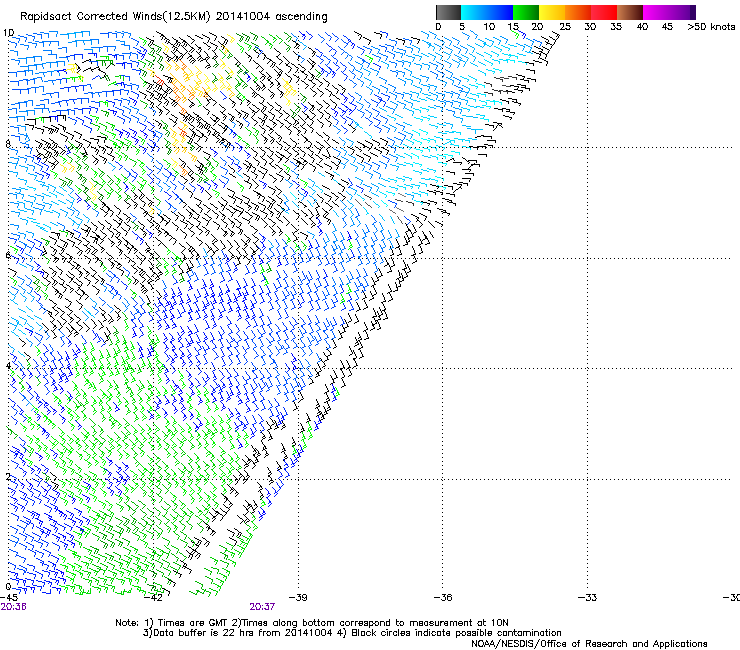Click the 'NOAA/NESDIS/Office of Research and Applications' credit
Screen dimensions: 740x650
coord(589,644)
